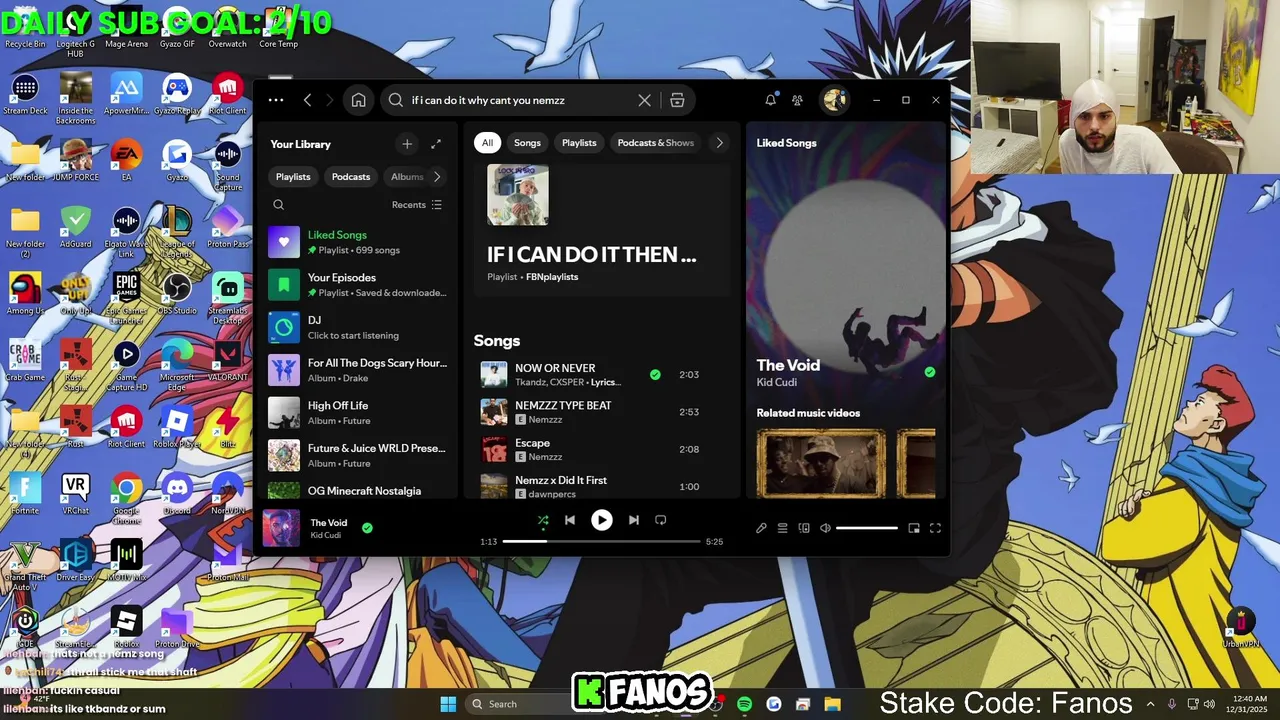This screenshot has width=1280, height=720.
Task: Toggle saved check in Liked Songs panel
Action: pyautogui.click(x=930, y=372)
